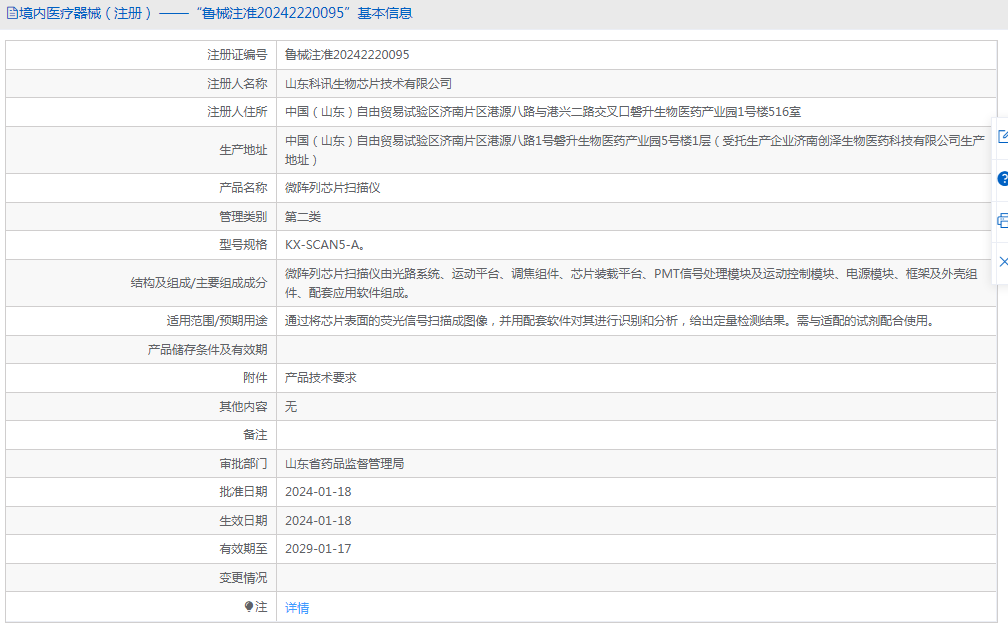Click the printer icon in floating sidebar
This screenshot has height=632, width=1008.
click(x=1003, y=221)
